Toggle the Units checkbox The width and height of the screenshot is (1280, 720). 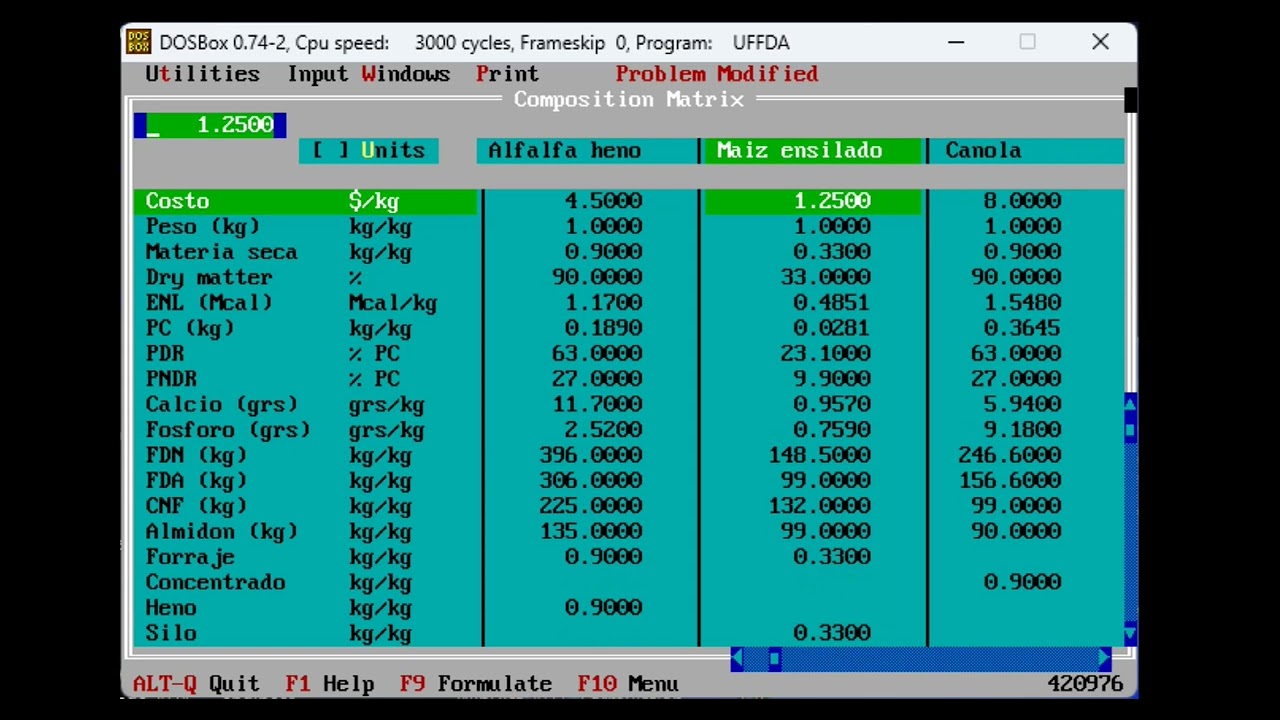[x=368, y=150]
